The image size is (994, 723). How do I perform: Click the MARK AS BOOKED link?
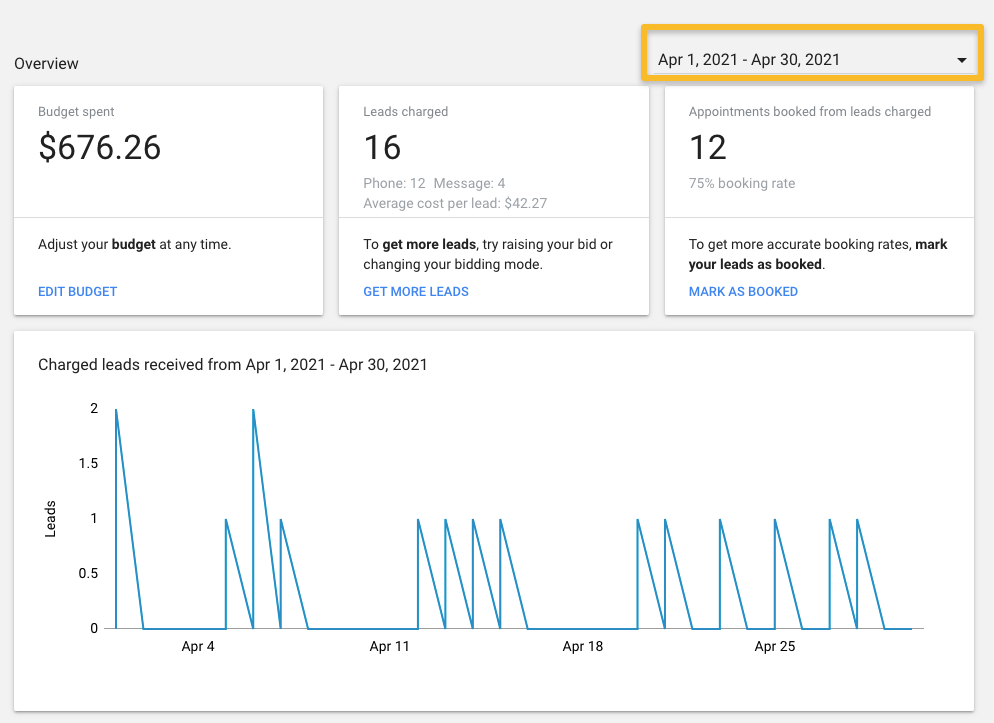tap(743, 292)
